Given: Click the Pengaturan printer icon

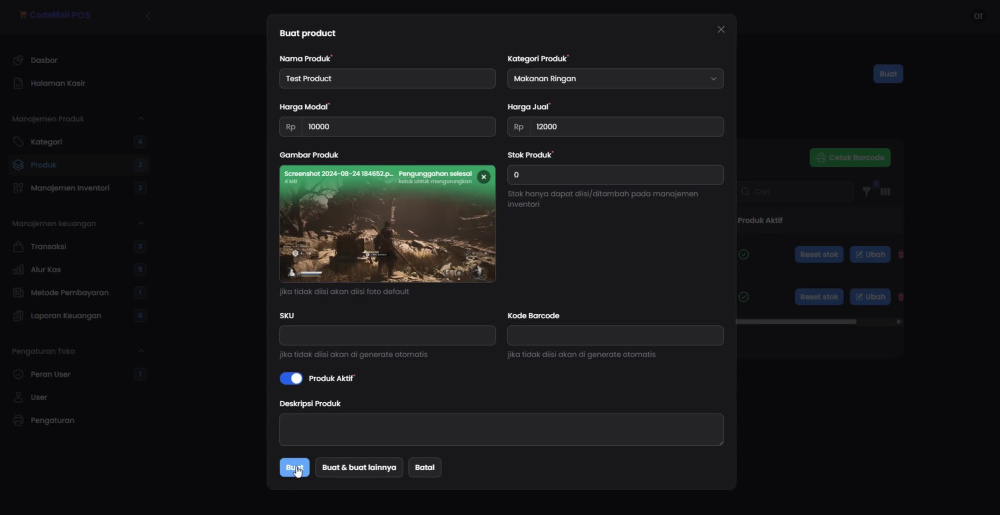Looking at the screenshot, I should 18,419.
